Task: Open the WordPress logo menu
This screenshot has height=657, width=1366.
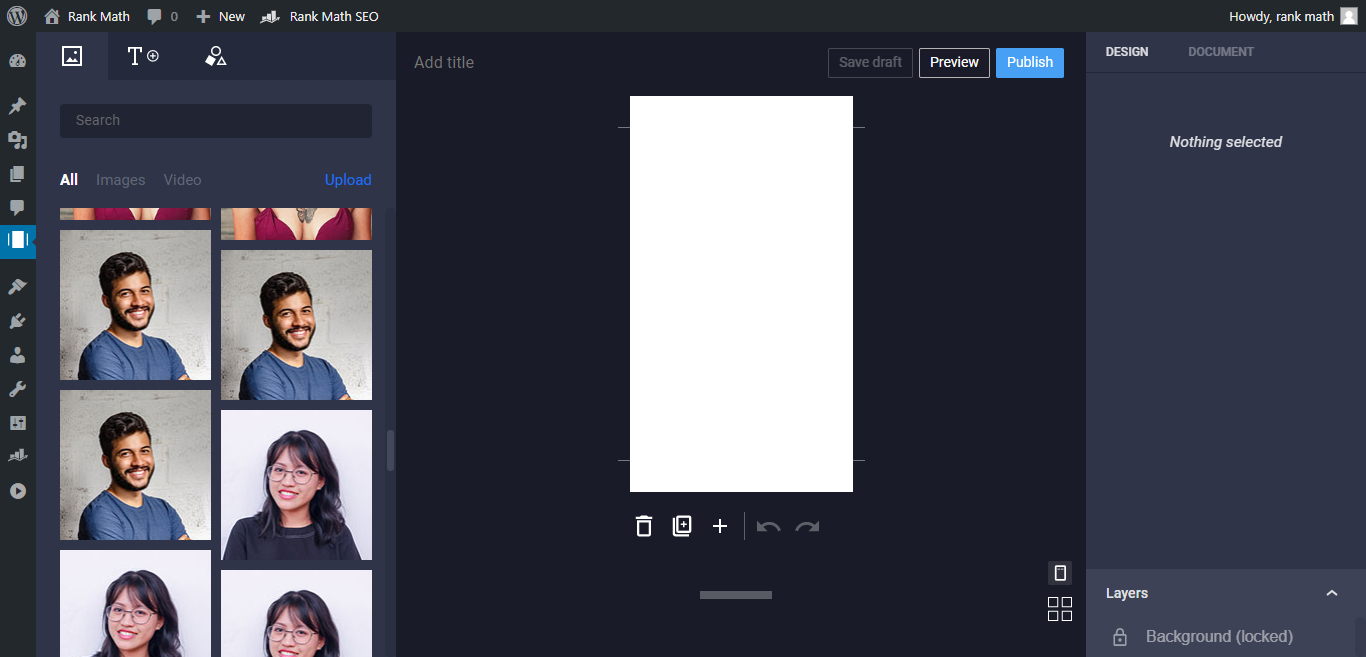Action: [17, 16]
